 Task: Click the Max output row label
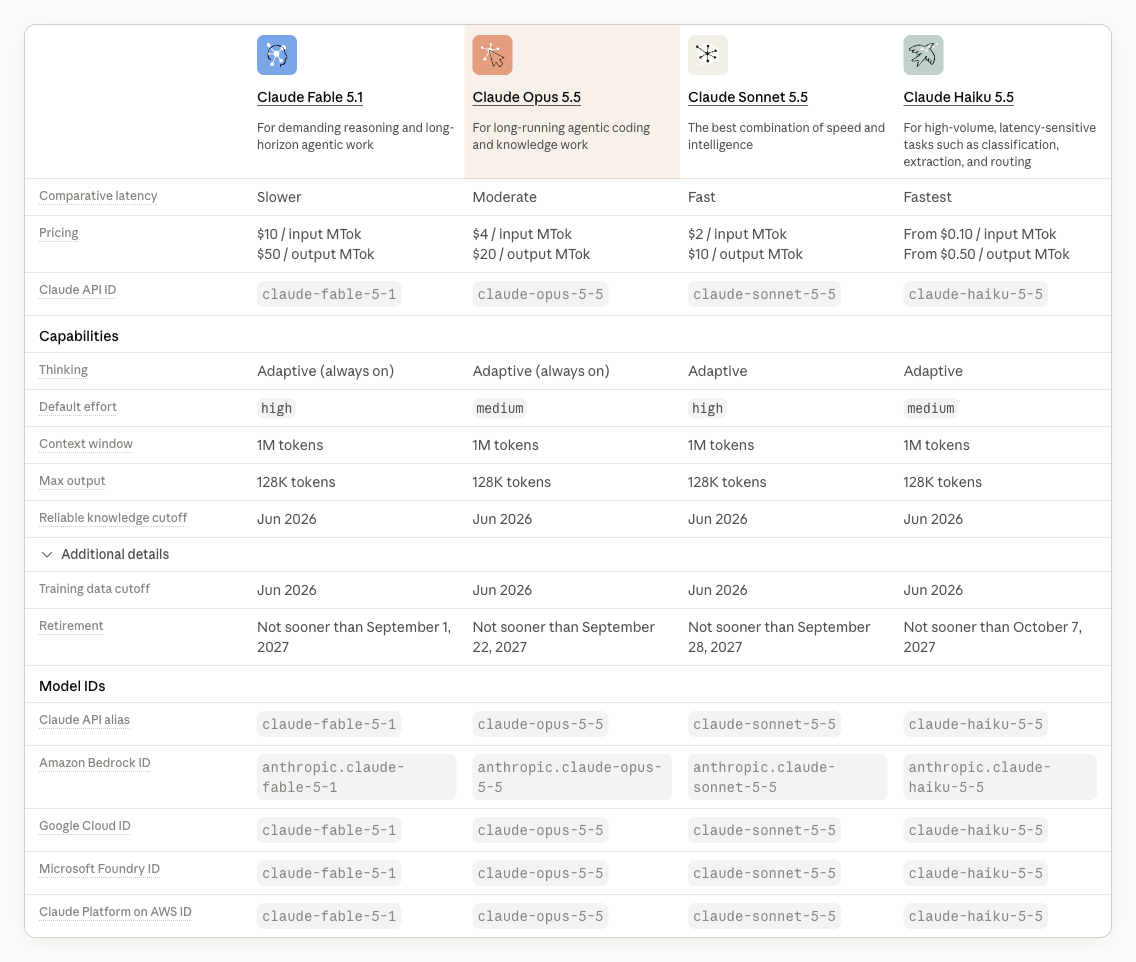72,480
